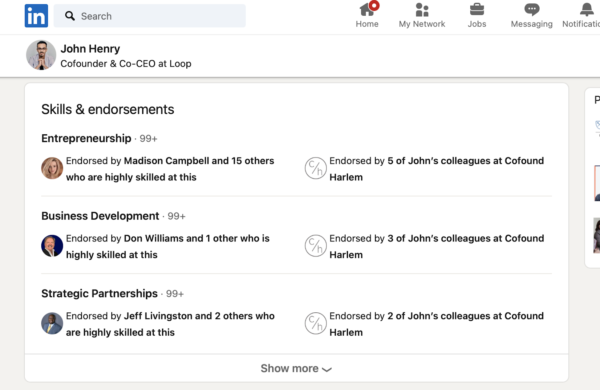The height and width of the screenshot is (390, 600).
Task: Open '2 of John's colleagues' endorsement link
Action: click(437, 324)
